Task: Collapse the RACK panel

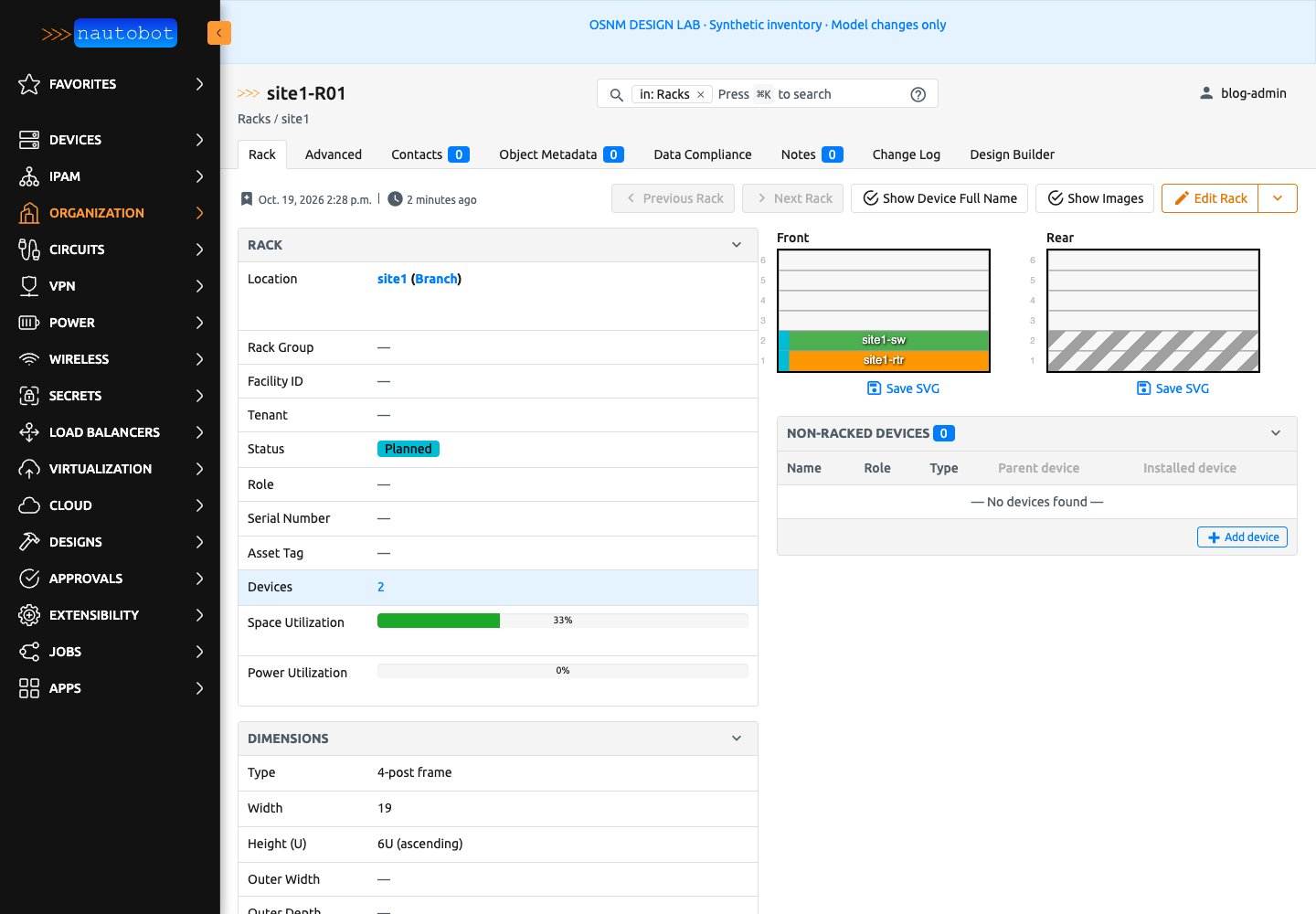Action: (737, 245)
